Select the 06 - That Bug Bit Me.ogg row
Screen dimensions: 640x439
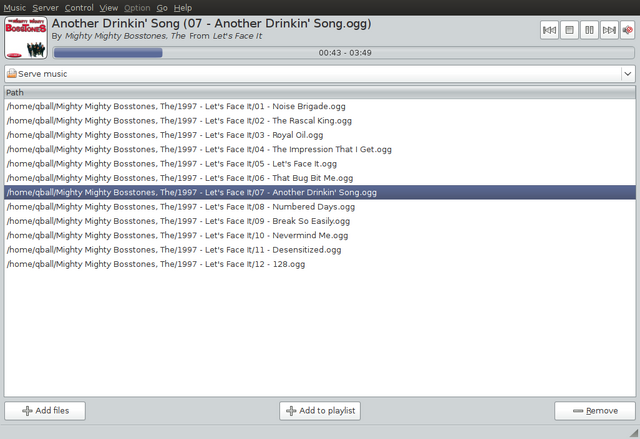click(x=320, y=178)
